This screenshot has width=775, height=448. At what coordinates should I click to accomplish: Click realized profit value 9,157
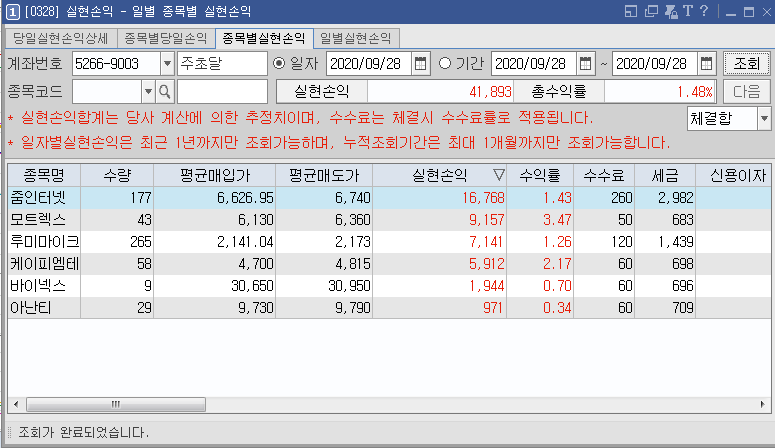click(487, 220)
